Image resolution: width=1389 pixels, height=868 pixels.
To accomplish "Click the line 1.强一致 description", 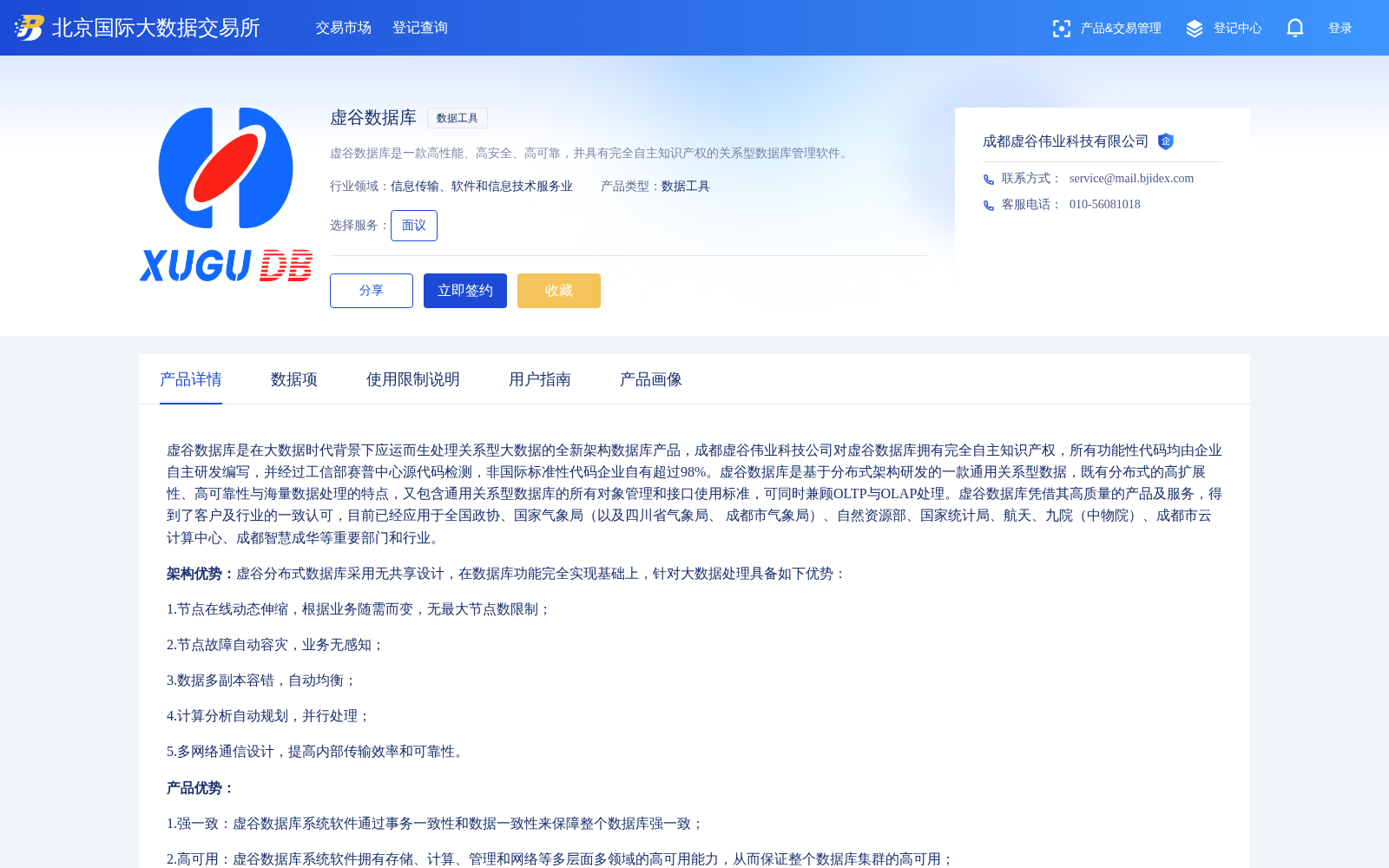I will (x=436, y=824).
